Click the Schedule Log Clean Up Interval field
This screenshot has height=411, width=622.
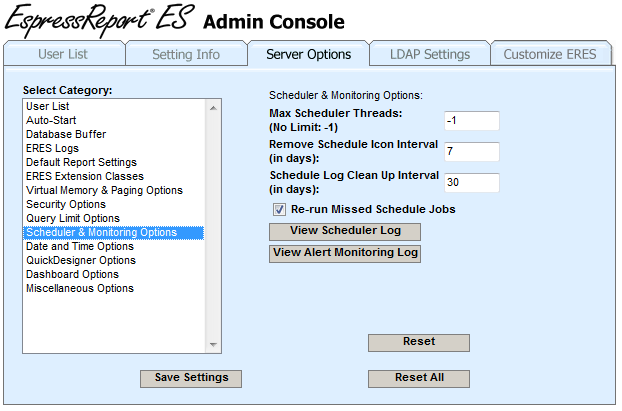pyautogui.click(x=472, y=182)
